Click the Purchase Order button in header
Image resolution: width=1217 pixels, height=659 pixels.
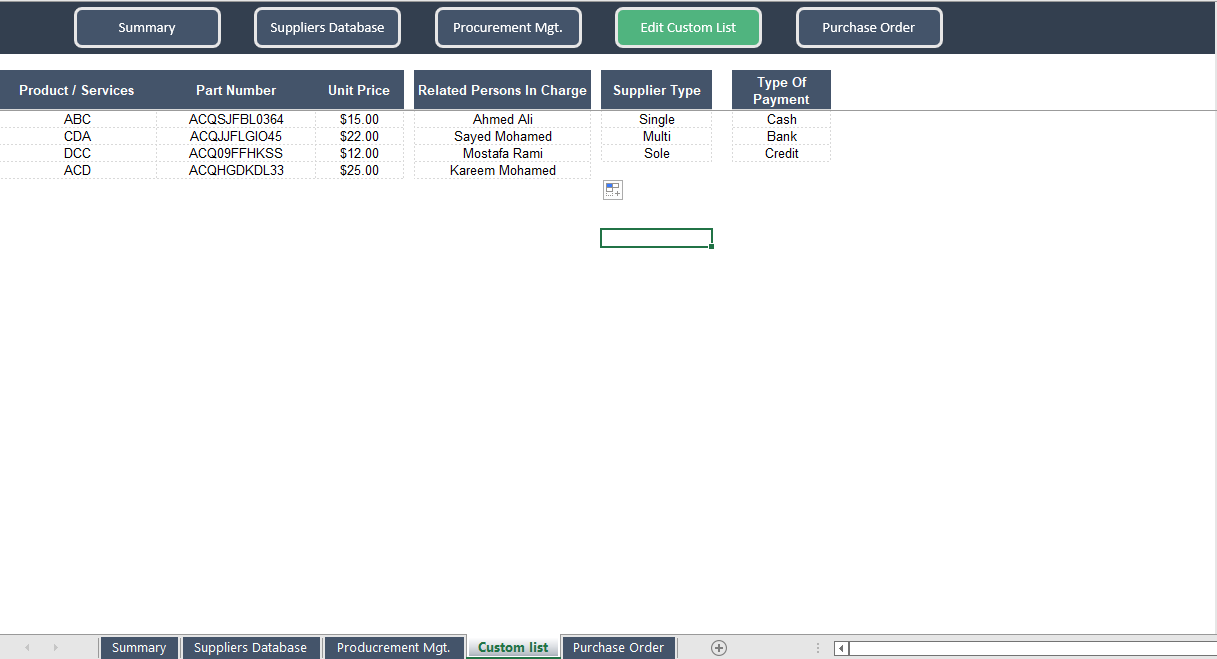(x=869, y=27)
